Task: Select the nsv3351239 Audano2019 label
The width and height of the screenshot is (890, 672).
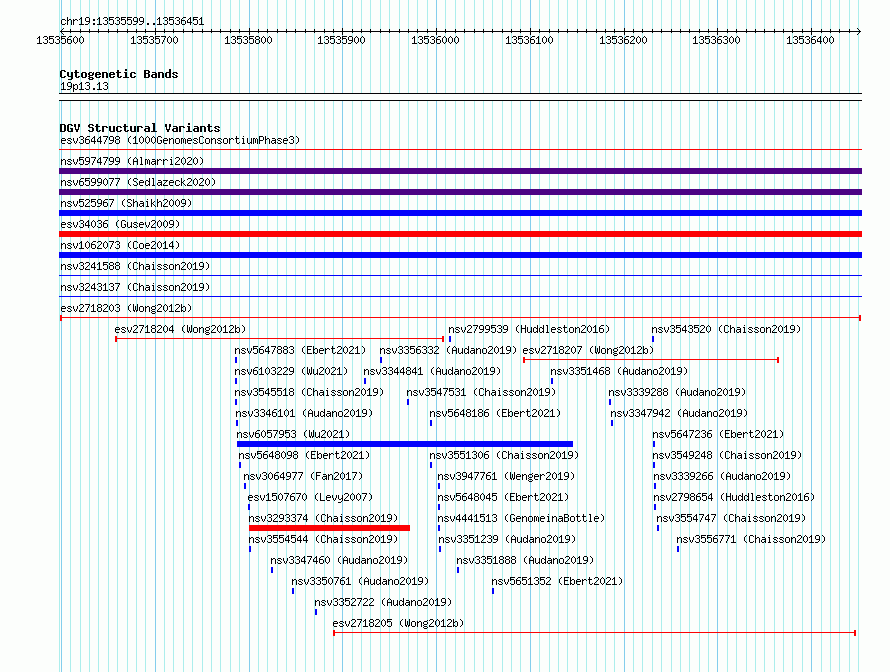Action: (507, 539)
